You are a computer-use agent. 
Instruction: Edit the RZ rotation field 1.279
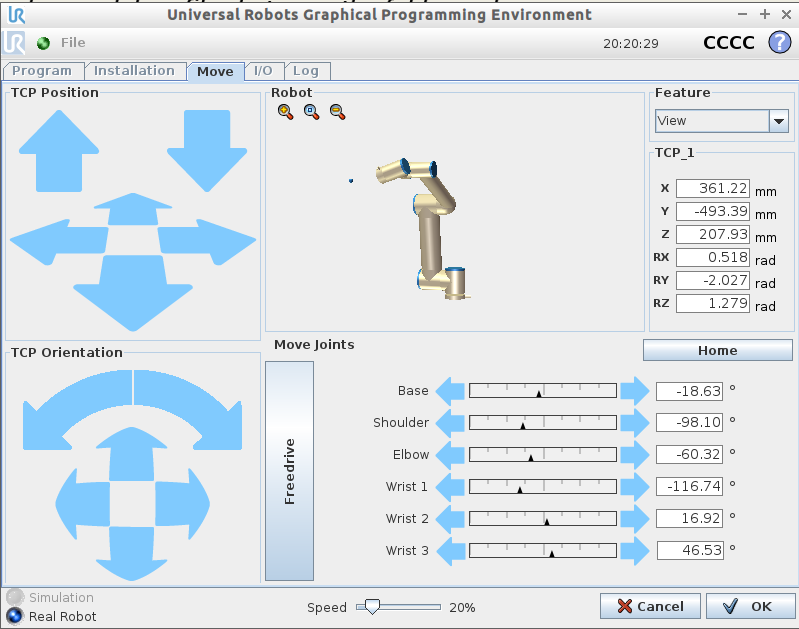click(x=713, y=303)
